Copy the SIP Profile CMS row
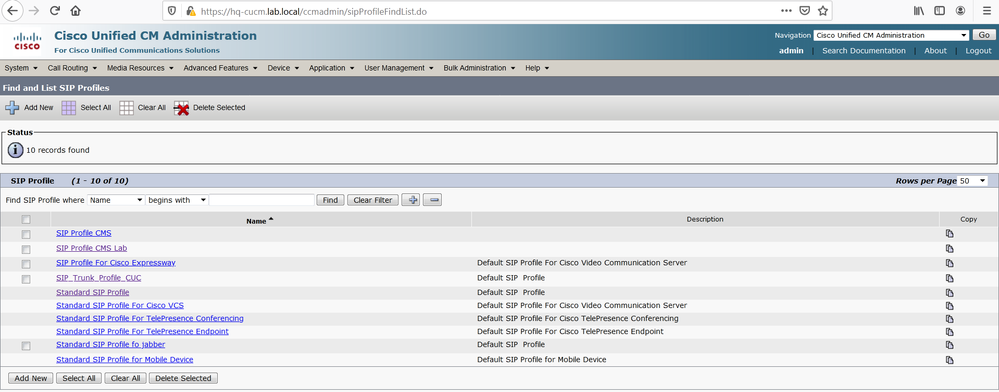999x392 pixels. point(949,233)
